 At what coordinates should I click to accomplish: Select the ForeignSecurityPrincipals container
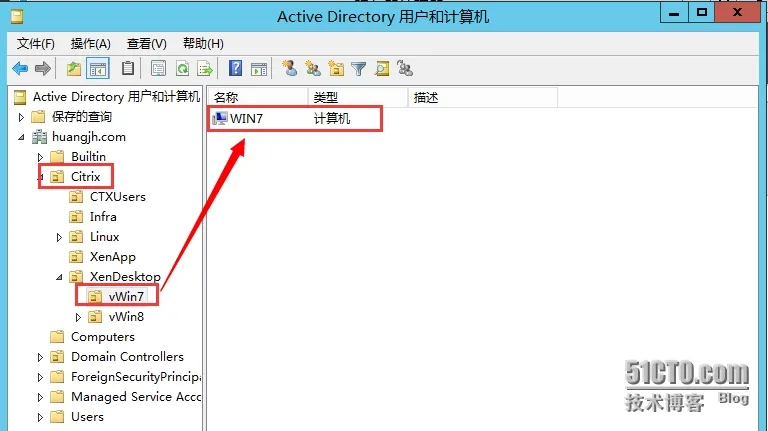coord(135,377)
